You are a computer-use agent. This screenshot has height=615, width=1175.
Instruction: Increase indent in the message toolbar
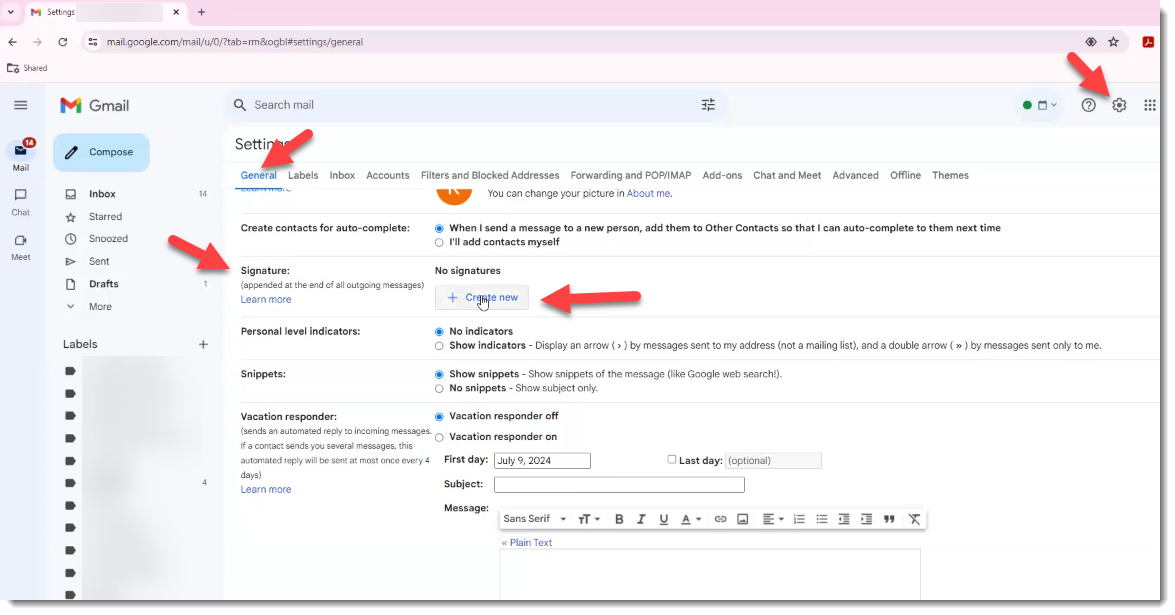coord(866,519)
